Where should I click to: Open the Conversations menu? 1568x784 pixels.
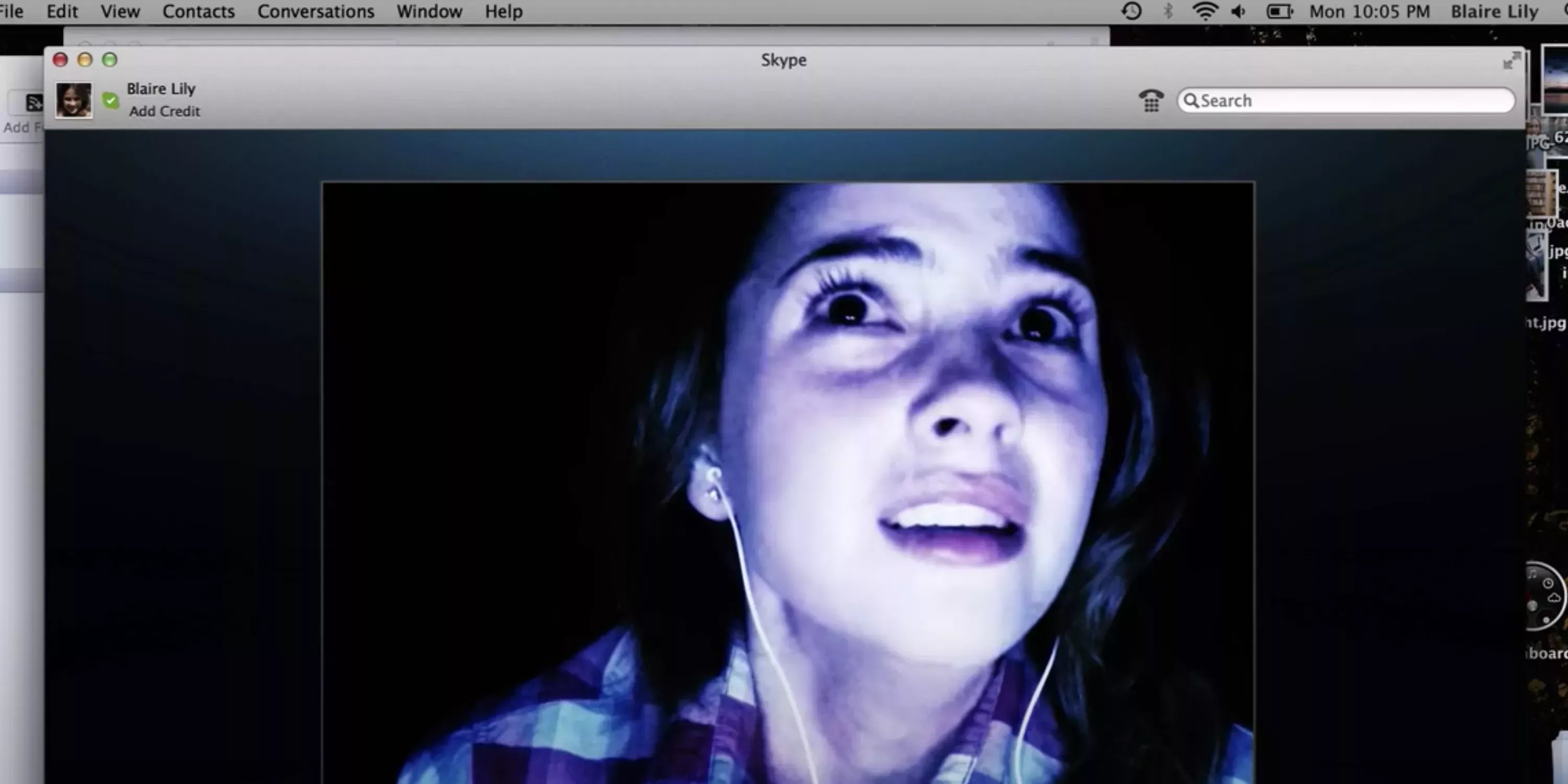coord(315,11)
